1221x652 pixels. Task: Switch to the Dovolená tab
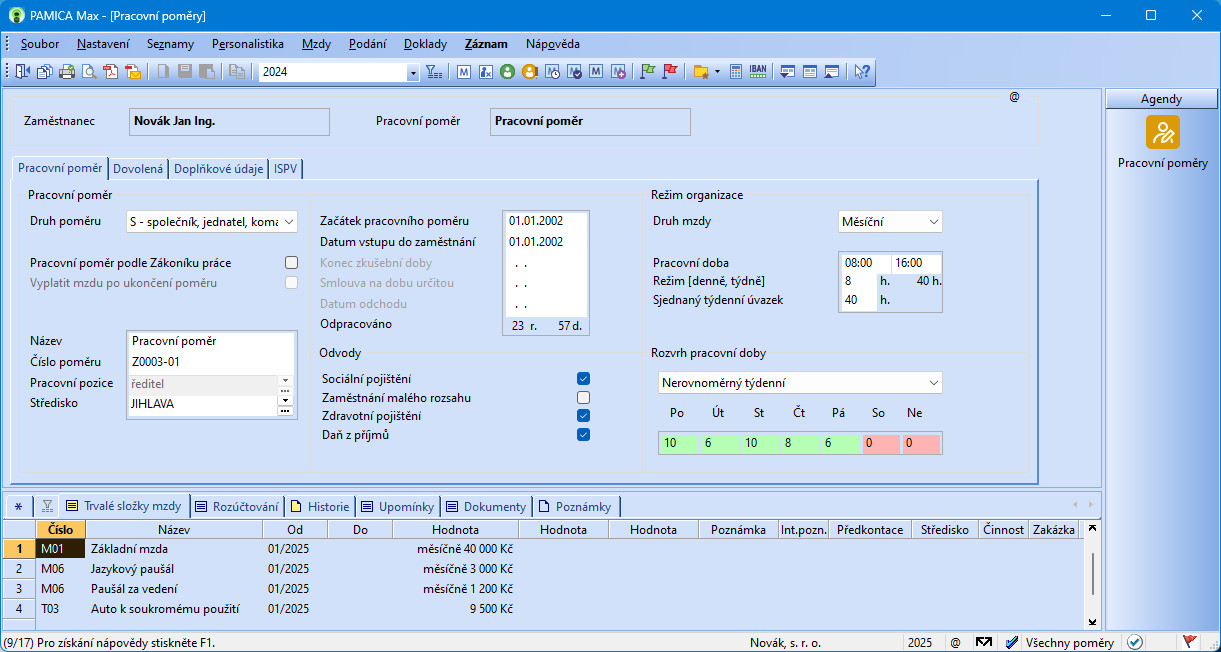pyautogui.click(x=138, y=169)
